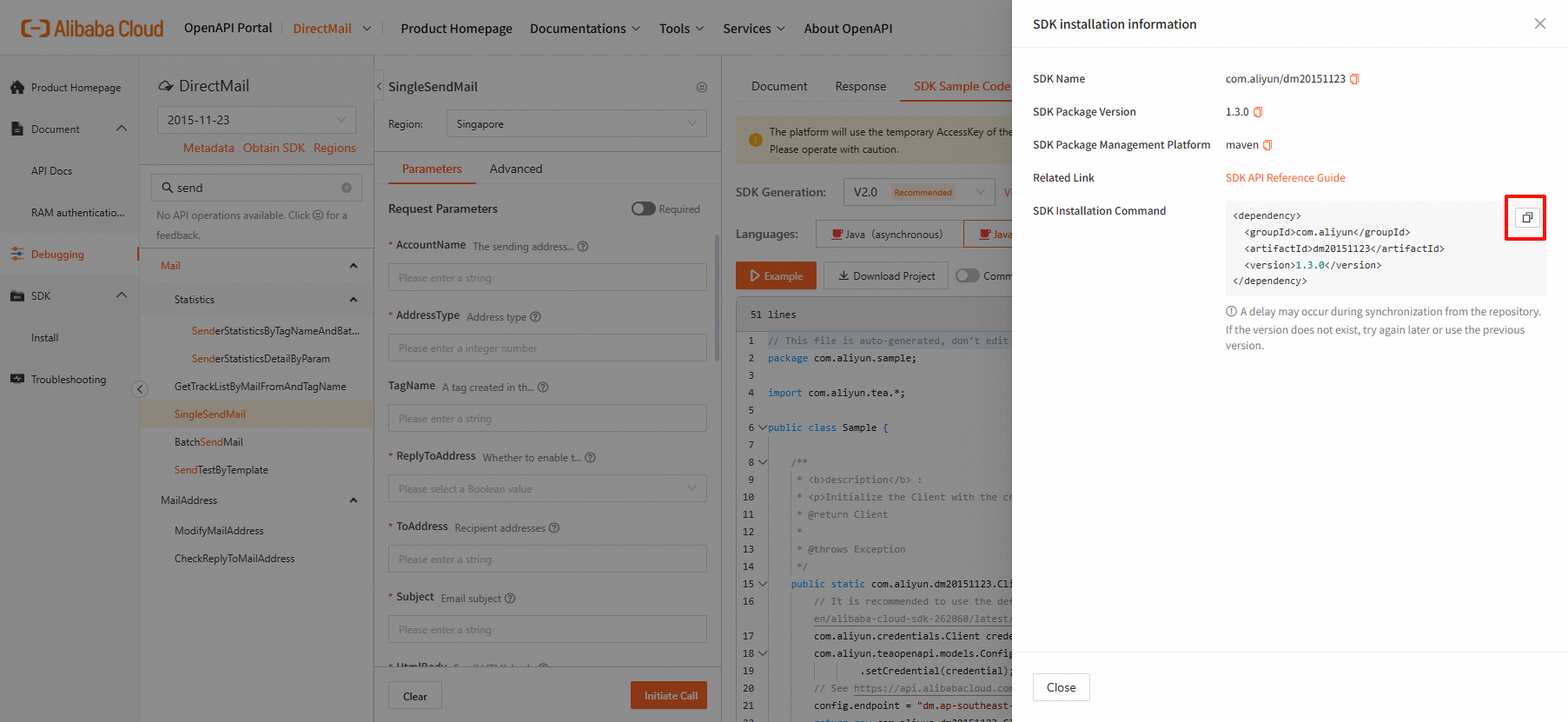This screenshot has width=1568, height=722.
Task: Click the Close button at panel bottom
Action: pos(1061,687)
